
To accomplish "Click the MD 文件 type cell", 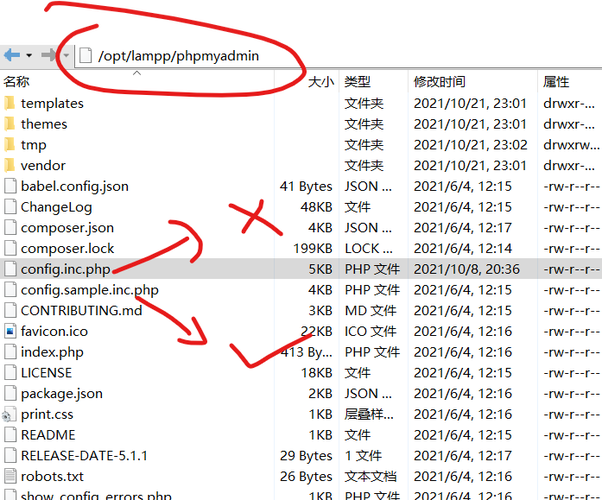I will [370, 310].
